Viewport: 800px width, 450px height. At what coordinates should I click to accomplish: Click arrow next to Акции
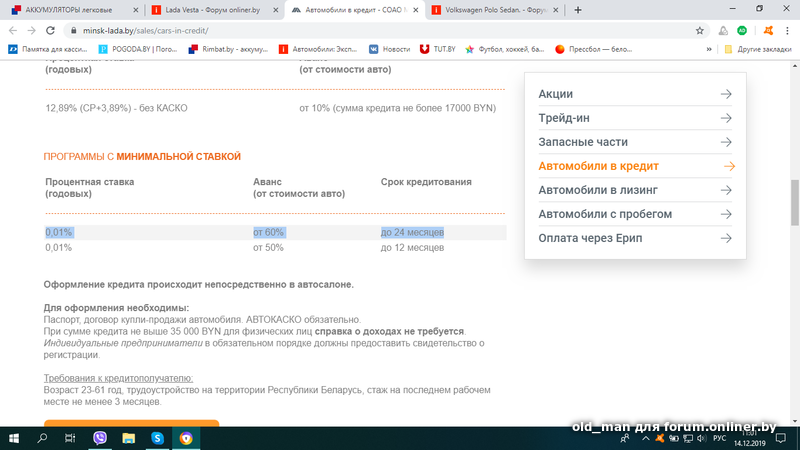pyautogui.click(x=726, y=94)
